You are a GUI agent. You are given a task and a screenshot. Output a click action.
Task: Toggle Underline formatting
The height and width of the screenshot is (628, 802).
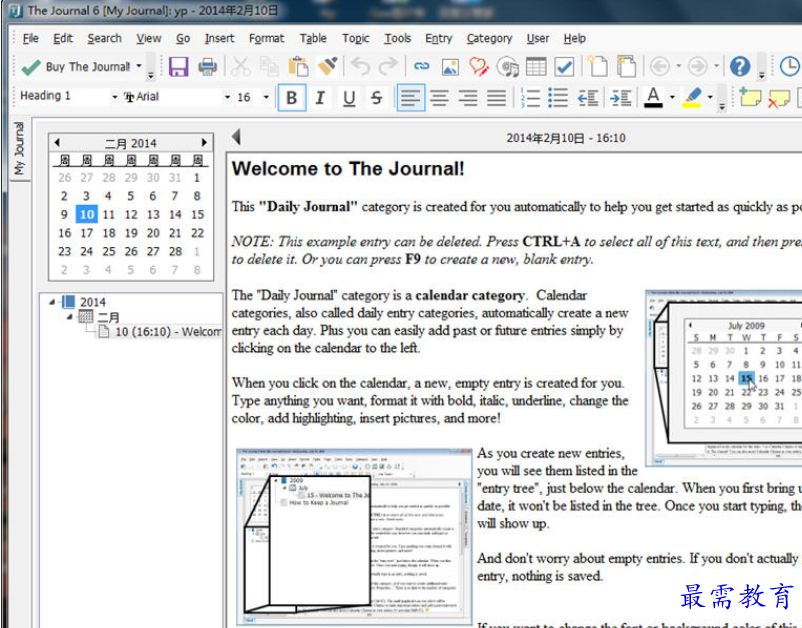click(x=349, y=97)
